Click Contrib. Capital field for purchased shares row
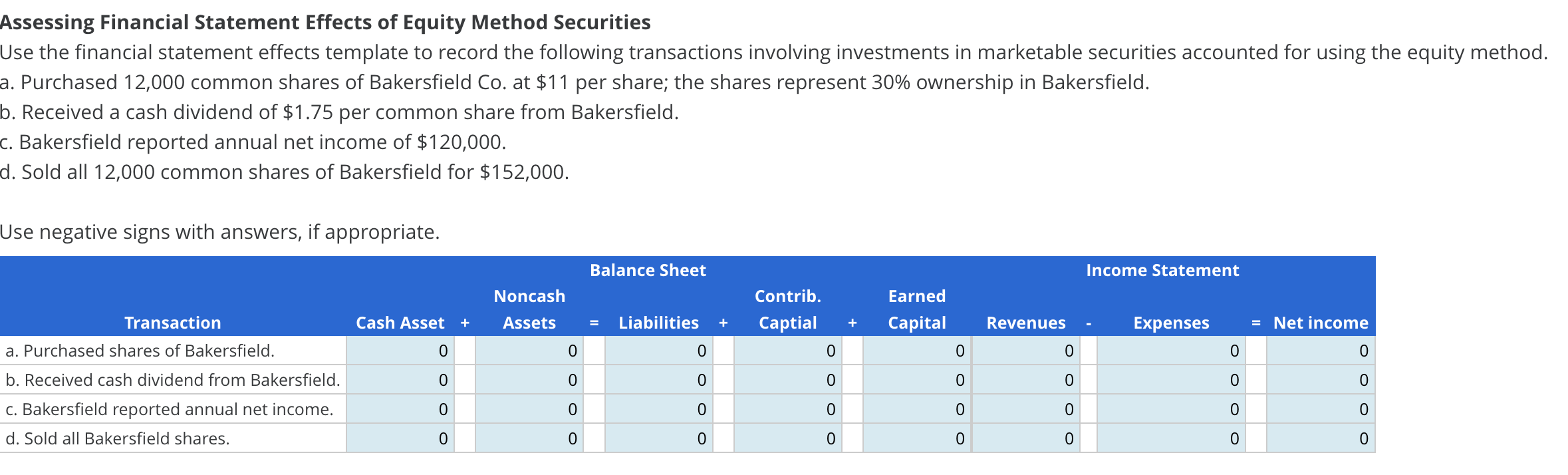The width and height of the screenshot is (1568, 475). pos(787,351)
